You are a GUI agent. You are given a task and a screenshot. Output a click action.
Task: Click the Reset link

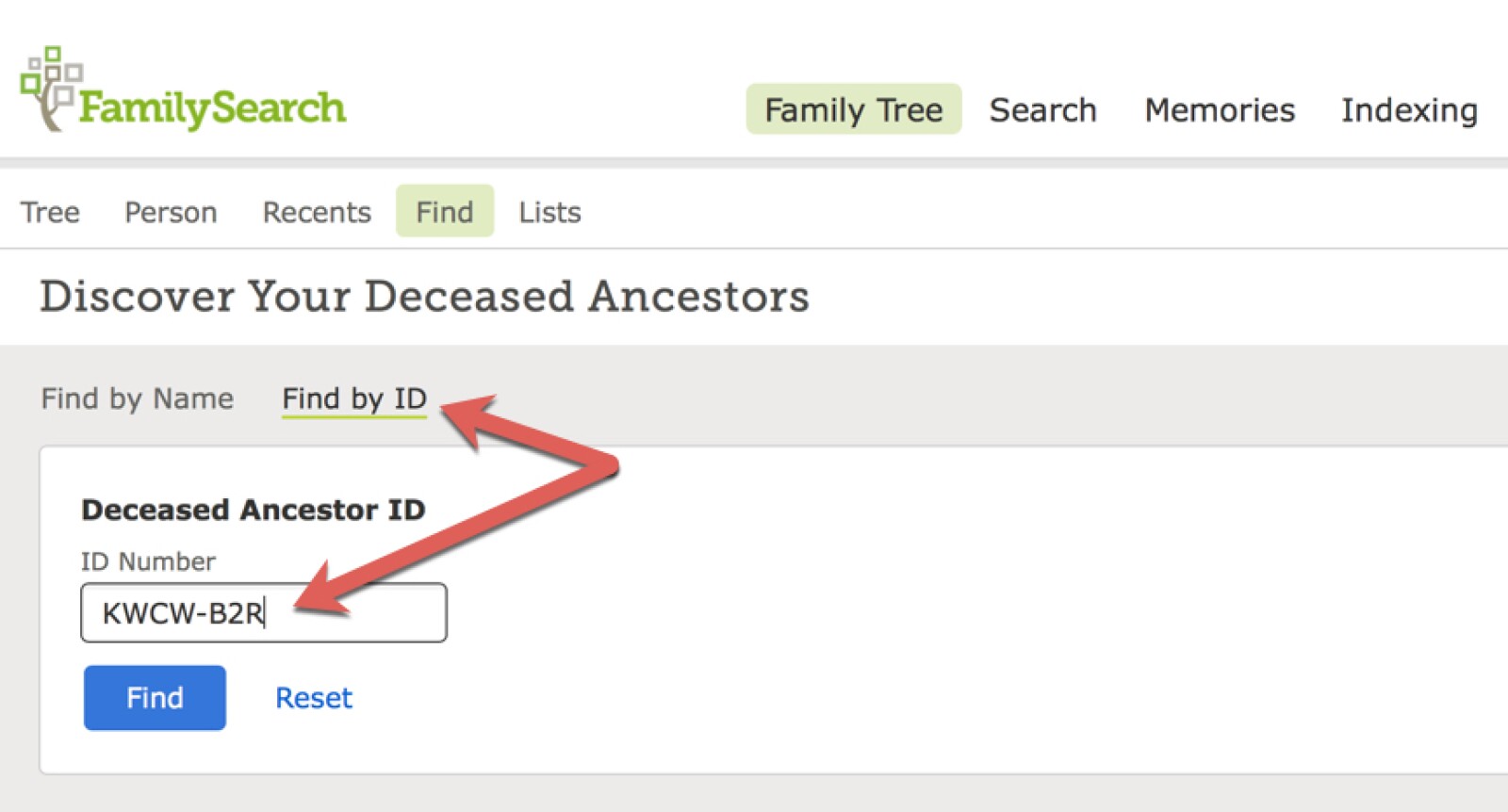point(314,697)
